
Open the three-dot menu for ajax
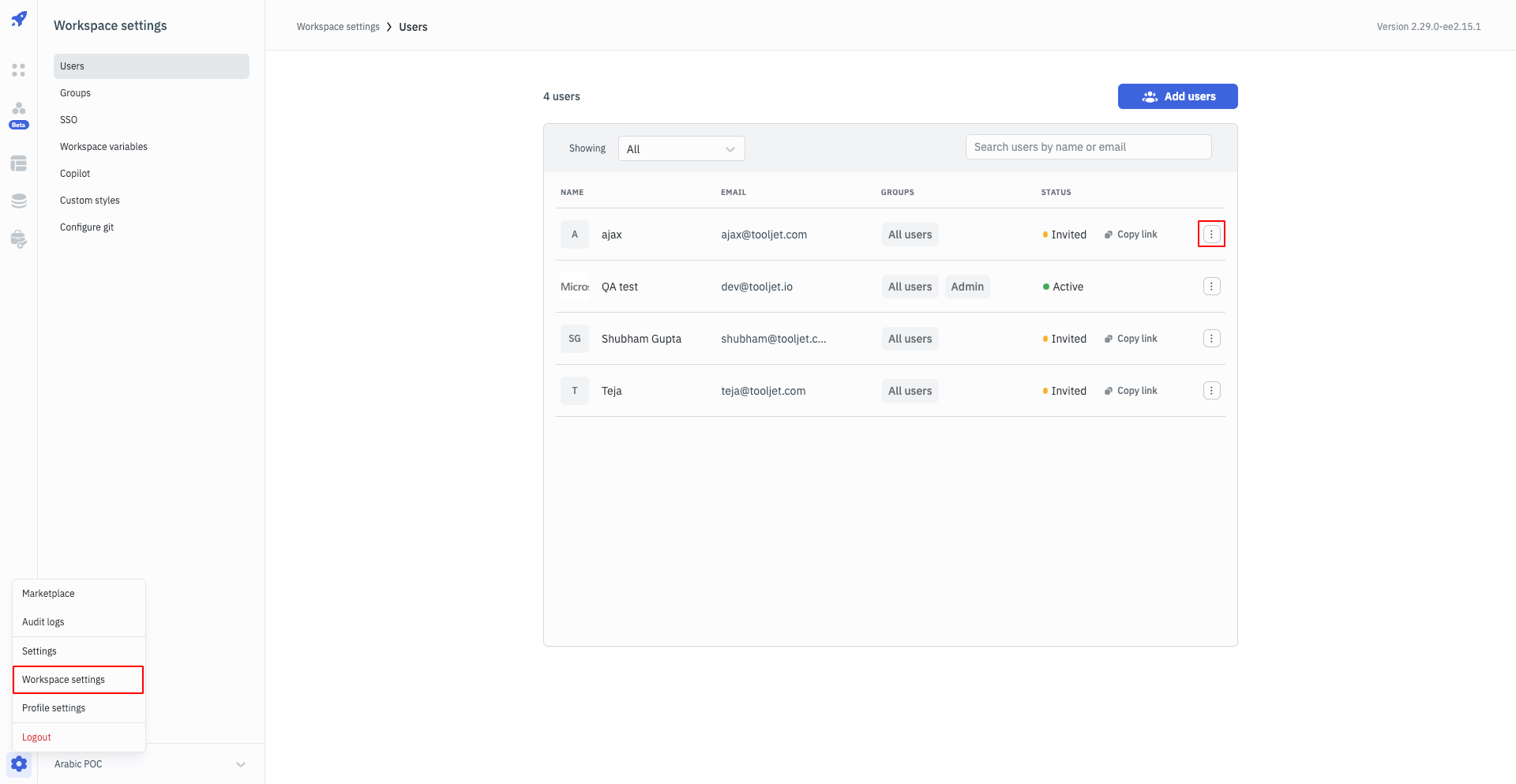pyautogui.click(x=1211, y=234)
